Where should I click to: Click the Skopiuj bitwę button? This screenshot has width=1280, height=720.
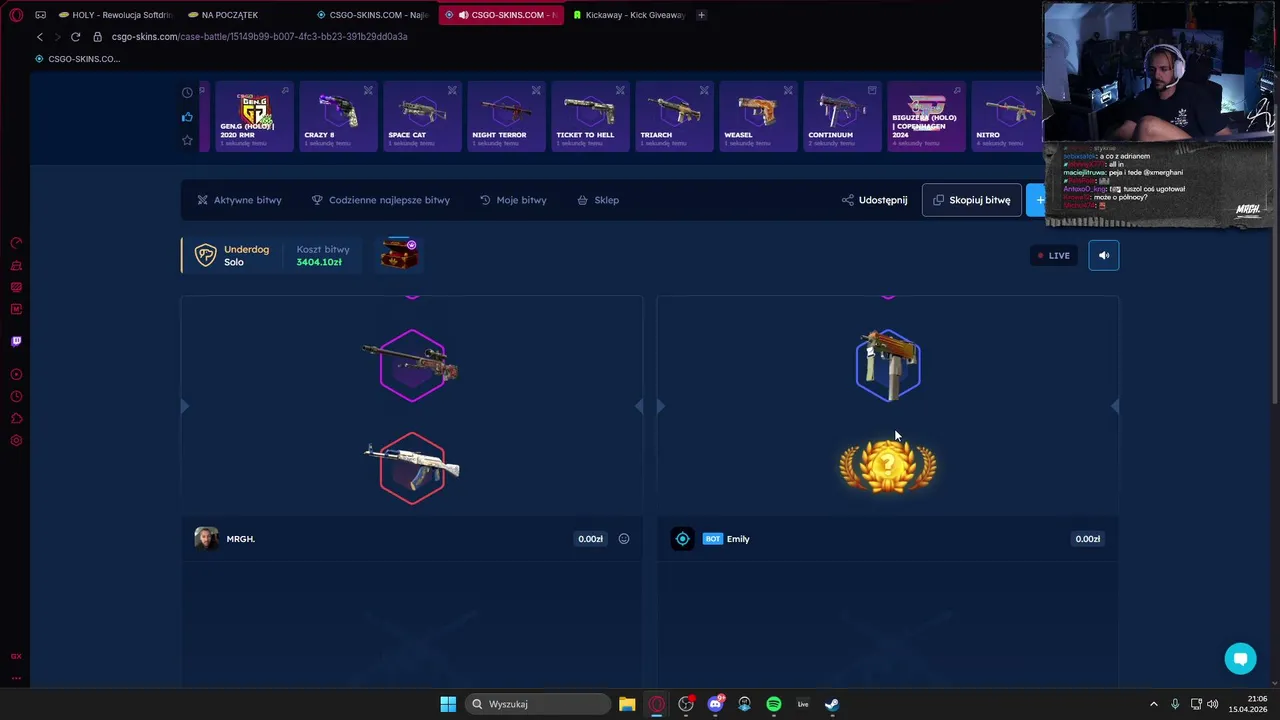pos(972,200)
